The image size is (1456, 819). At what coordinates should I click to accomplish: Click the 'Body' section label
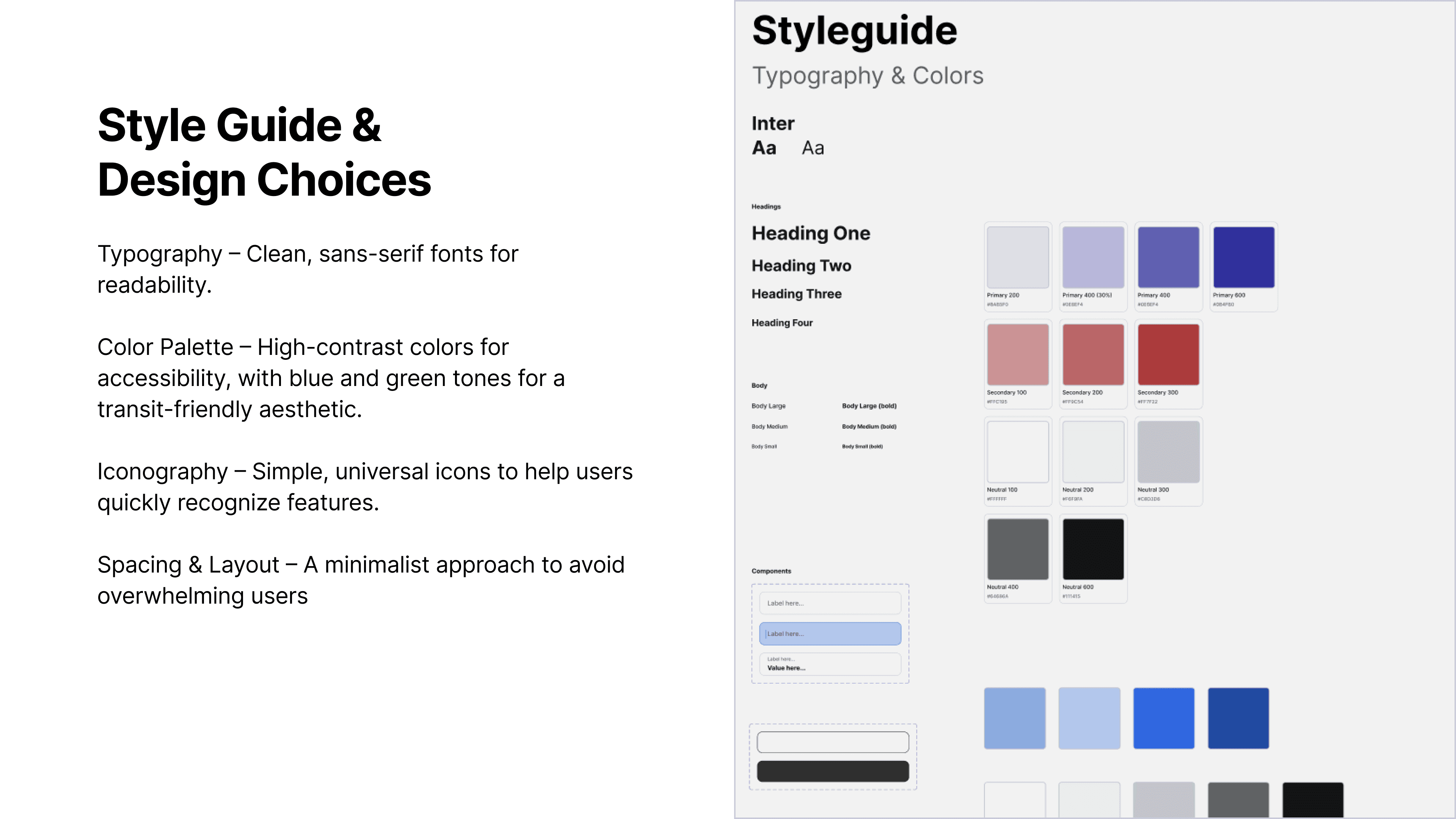point(759,386)
